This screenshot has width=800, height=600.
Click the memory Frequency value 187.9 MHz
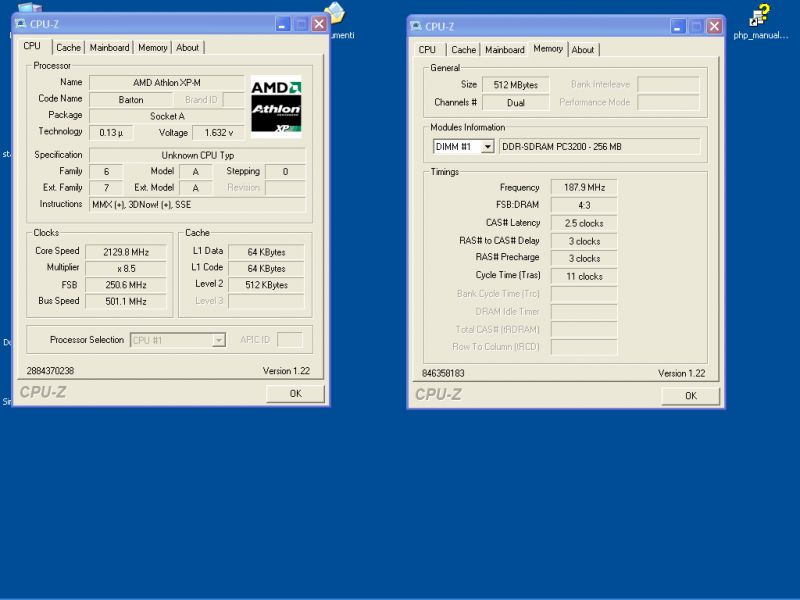coord(584,187)
